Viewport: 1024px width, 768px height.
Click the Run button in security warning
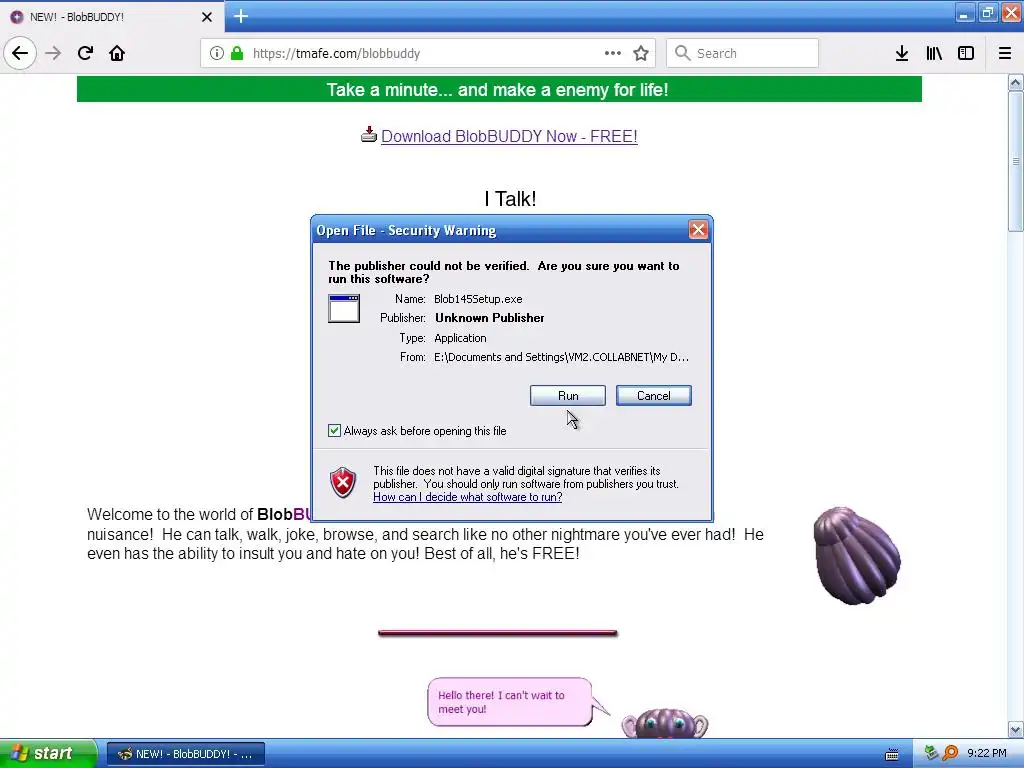[568, 395]
